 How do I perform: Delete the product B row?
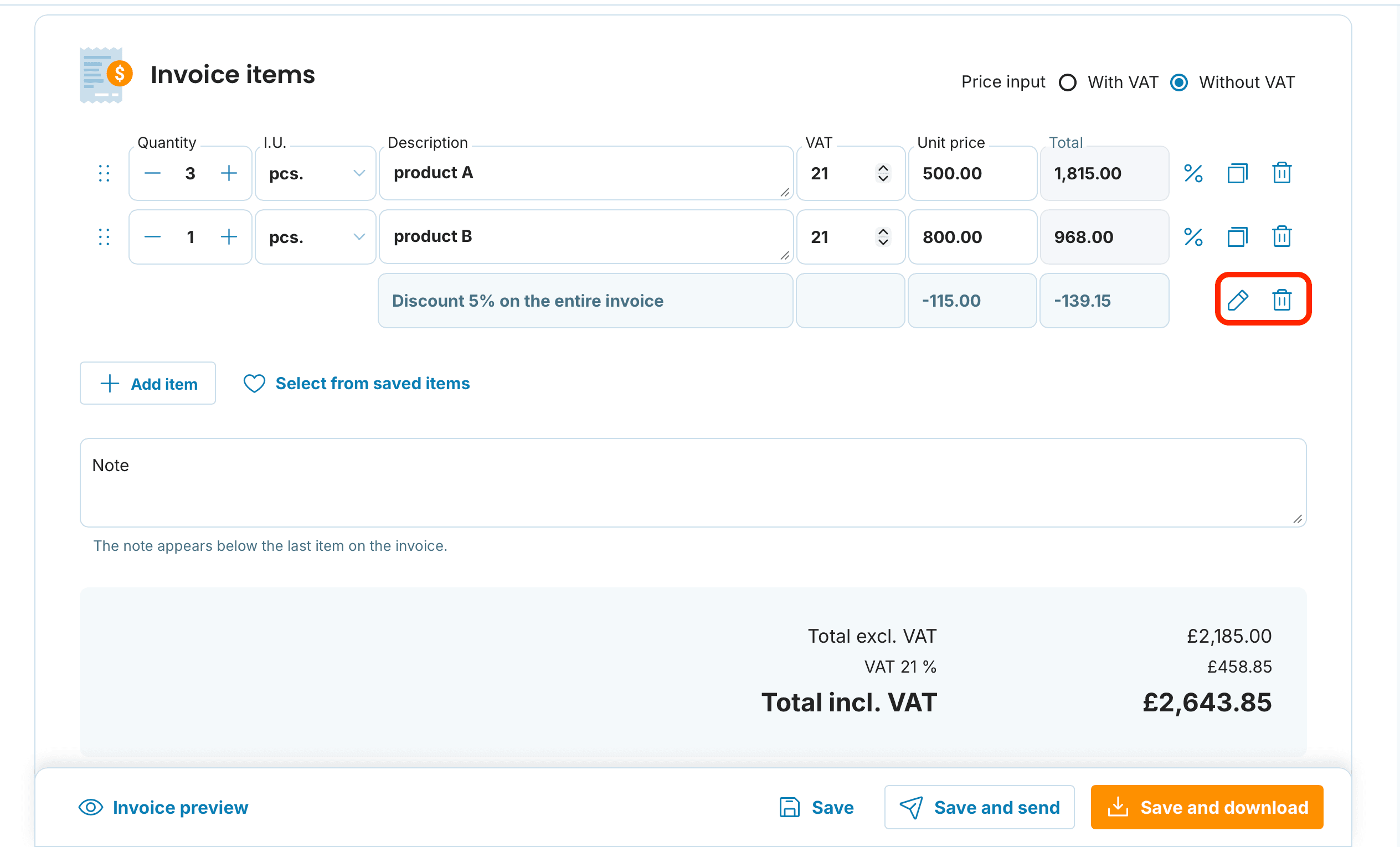[1282, 237]
